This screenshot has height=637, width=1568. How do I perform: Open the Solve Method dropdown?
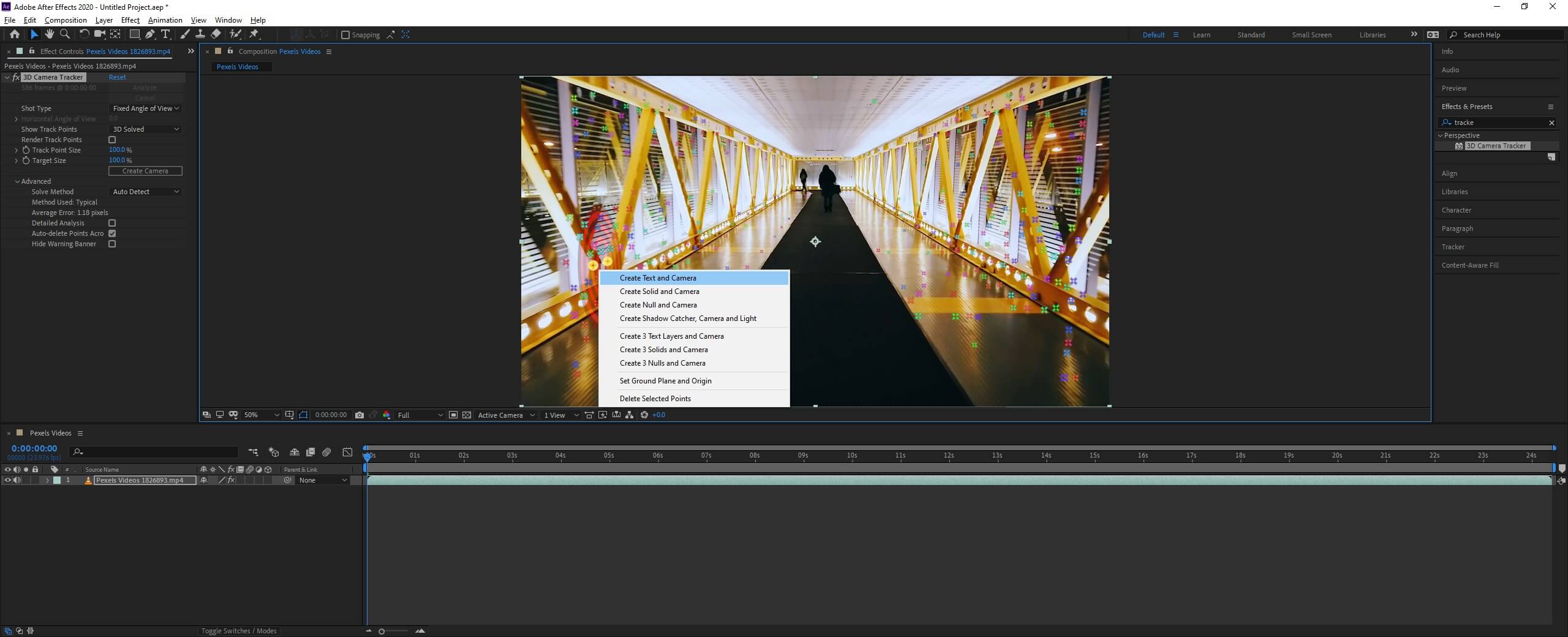pyautogui.click(x=146, y=192)
